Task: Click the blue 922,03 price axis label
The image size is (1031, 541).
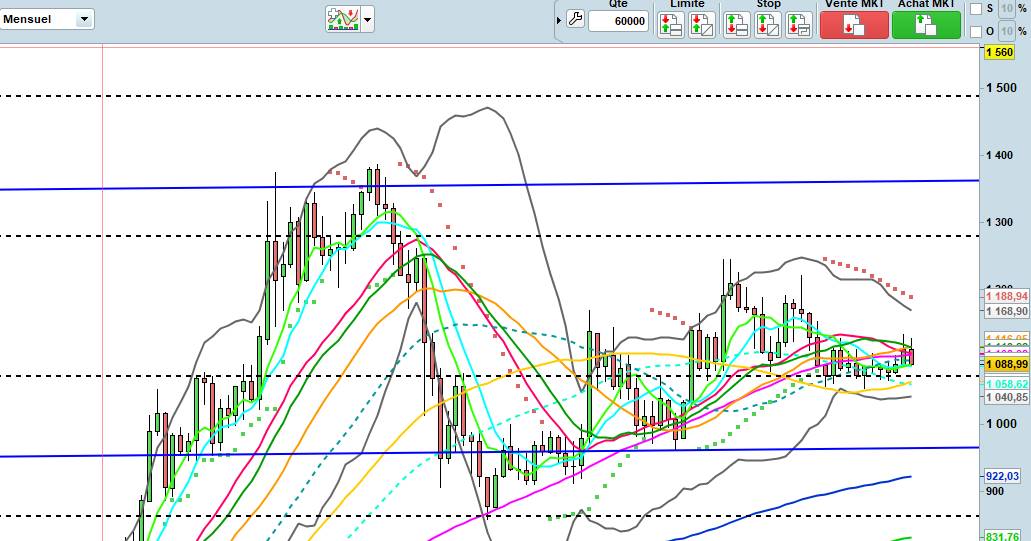Action: click(1003, 477)
